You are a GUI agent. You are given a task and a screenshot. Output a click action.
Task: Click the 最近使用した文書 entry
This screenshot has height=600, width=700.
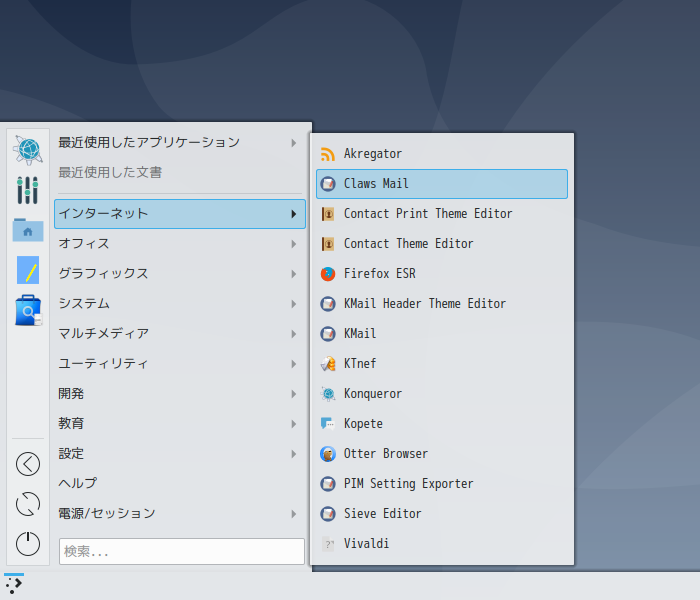pyautogui.click(x=180, y=173)
